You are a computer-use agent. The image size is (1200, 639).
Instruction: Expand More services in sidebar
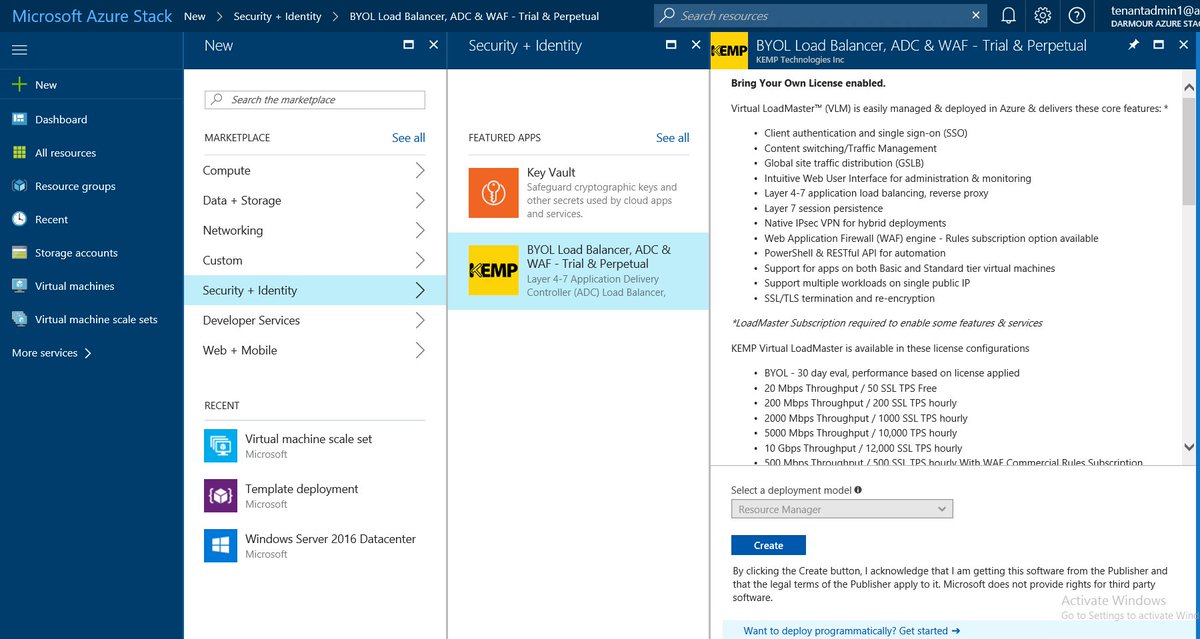tap(52, 353)
